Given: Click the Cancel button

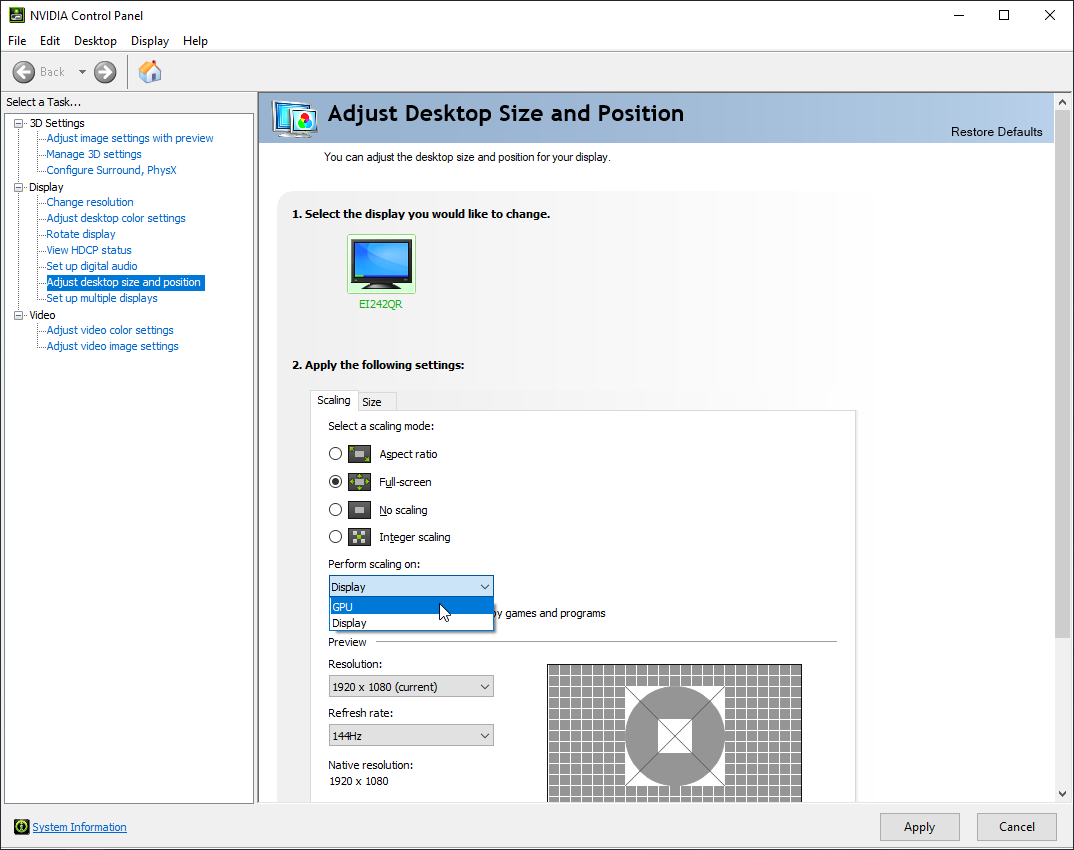Looking at the screenshot, I should (1016, 827).
